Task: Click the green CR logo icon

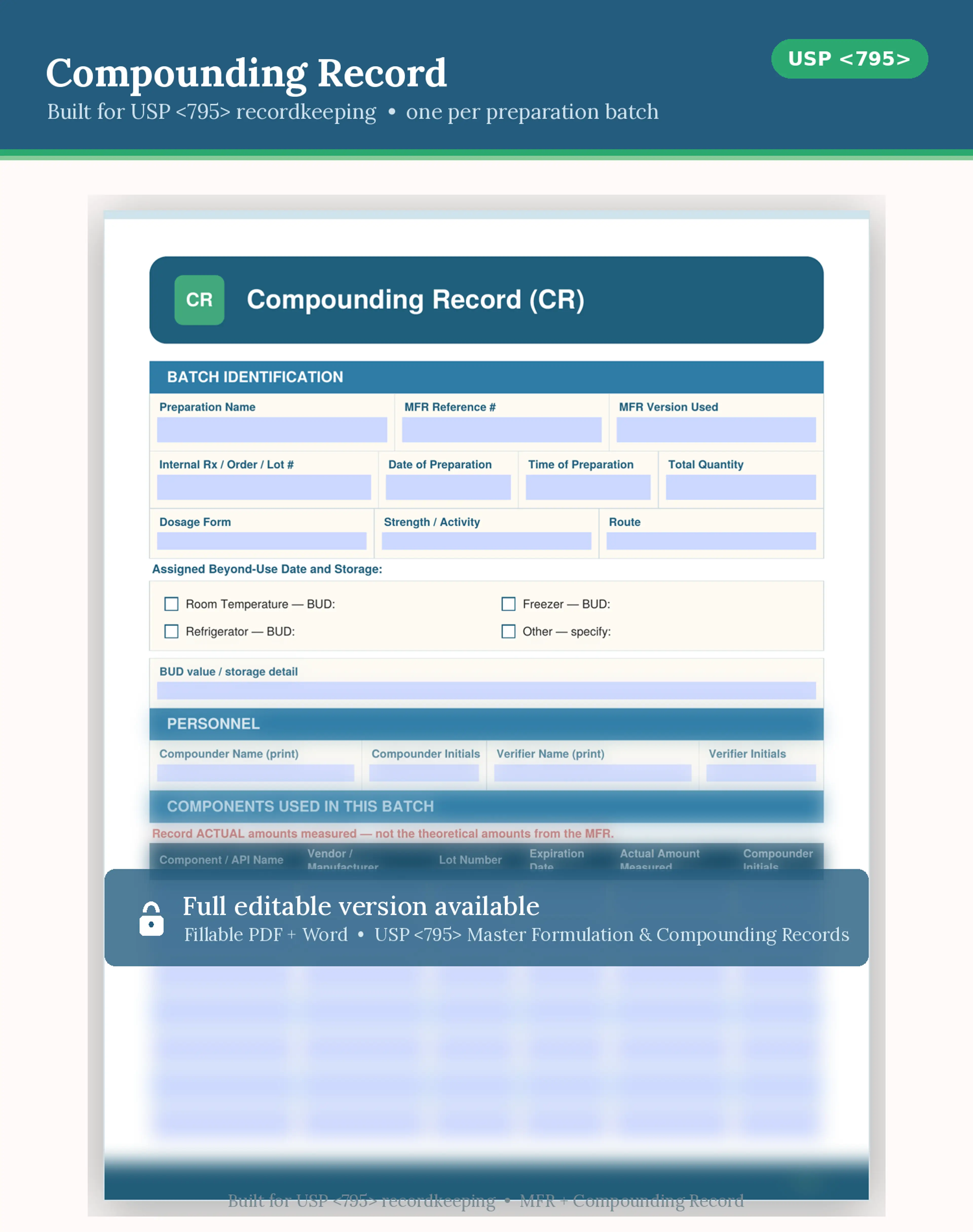Action: pos(199,300)
